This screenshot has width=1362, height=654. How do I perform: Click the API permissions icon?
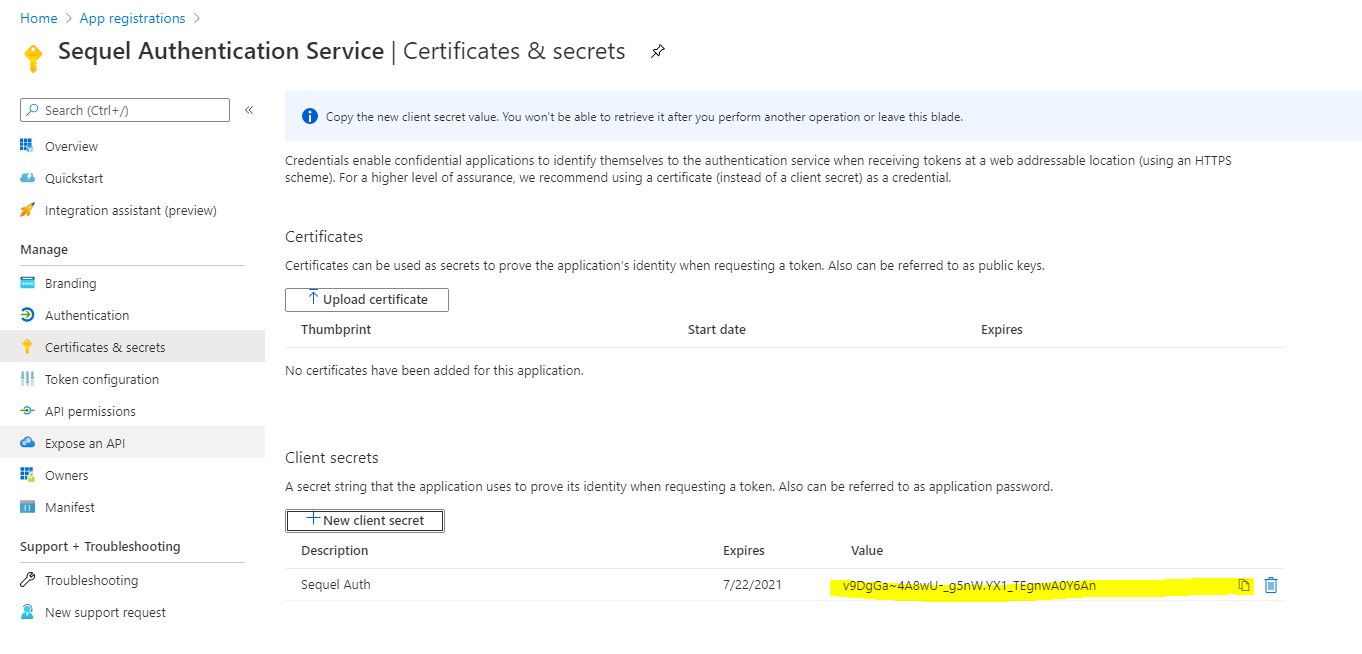point(27,411)
